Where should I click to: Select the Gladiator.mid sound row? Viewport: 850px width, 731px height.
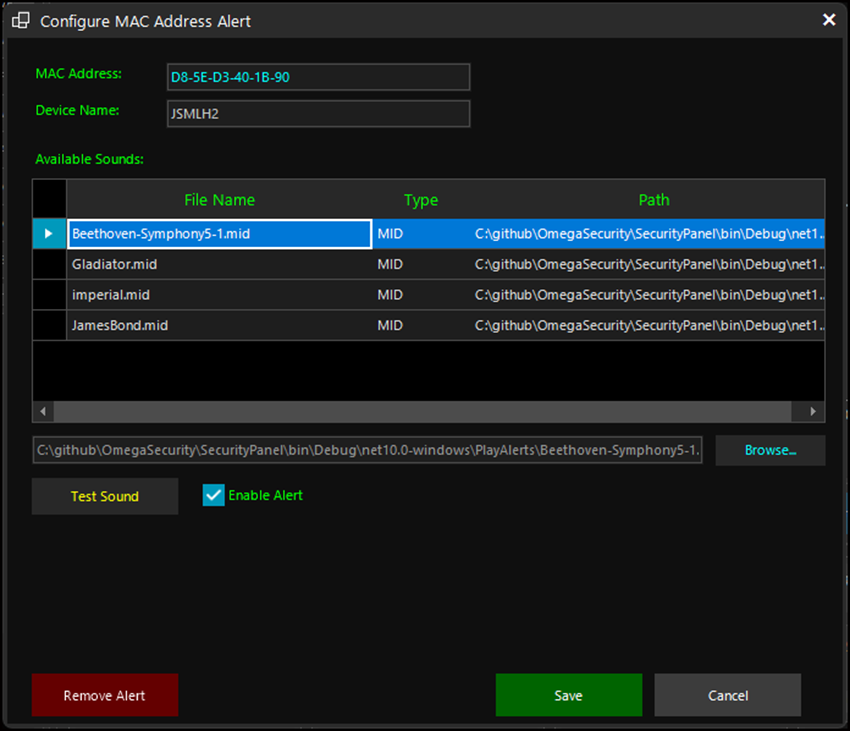point(200,263)
